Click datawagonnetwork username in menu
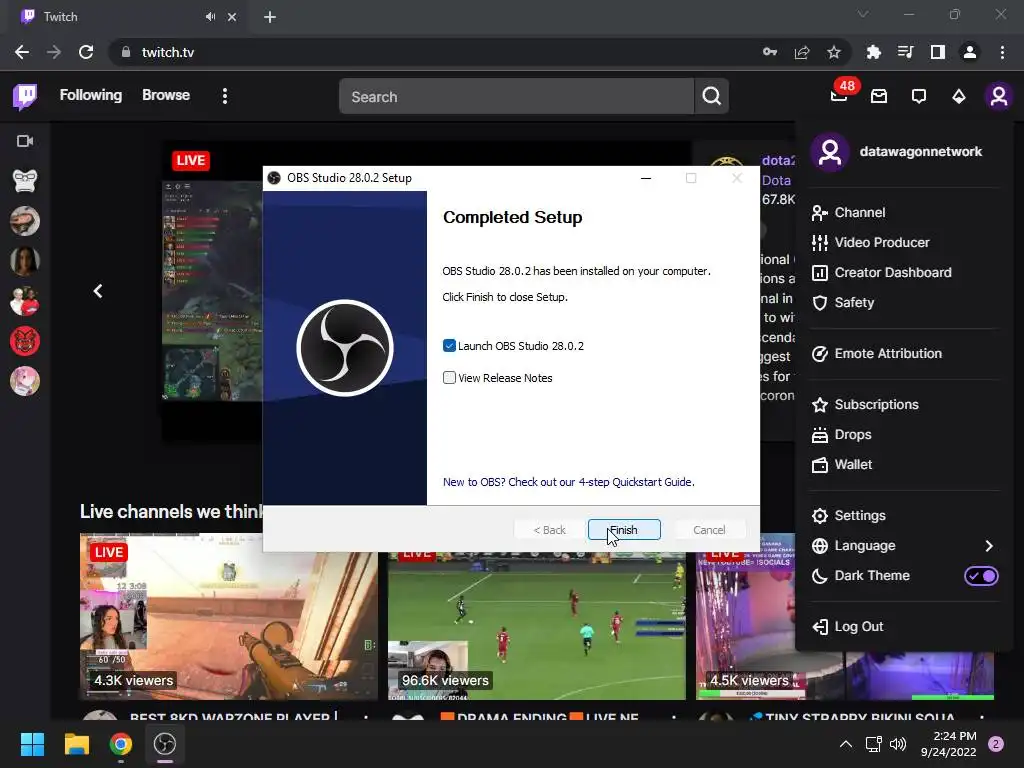 pyautogui.click(x=921, y=152)
